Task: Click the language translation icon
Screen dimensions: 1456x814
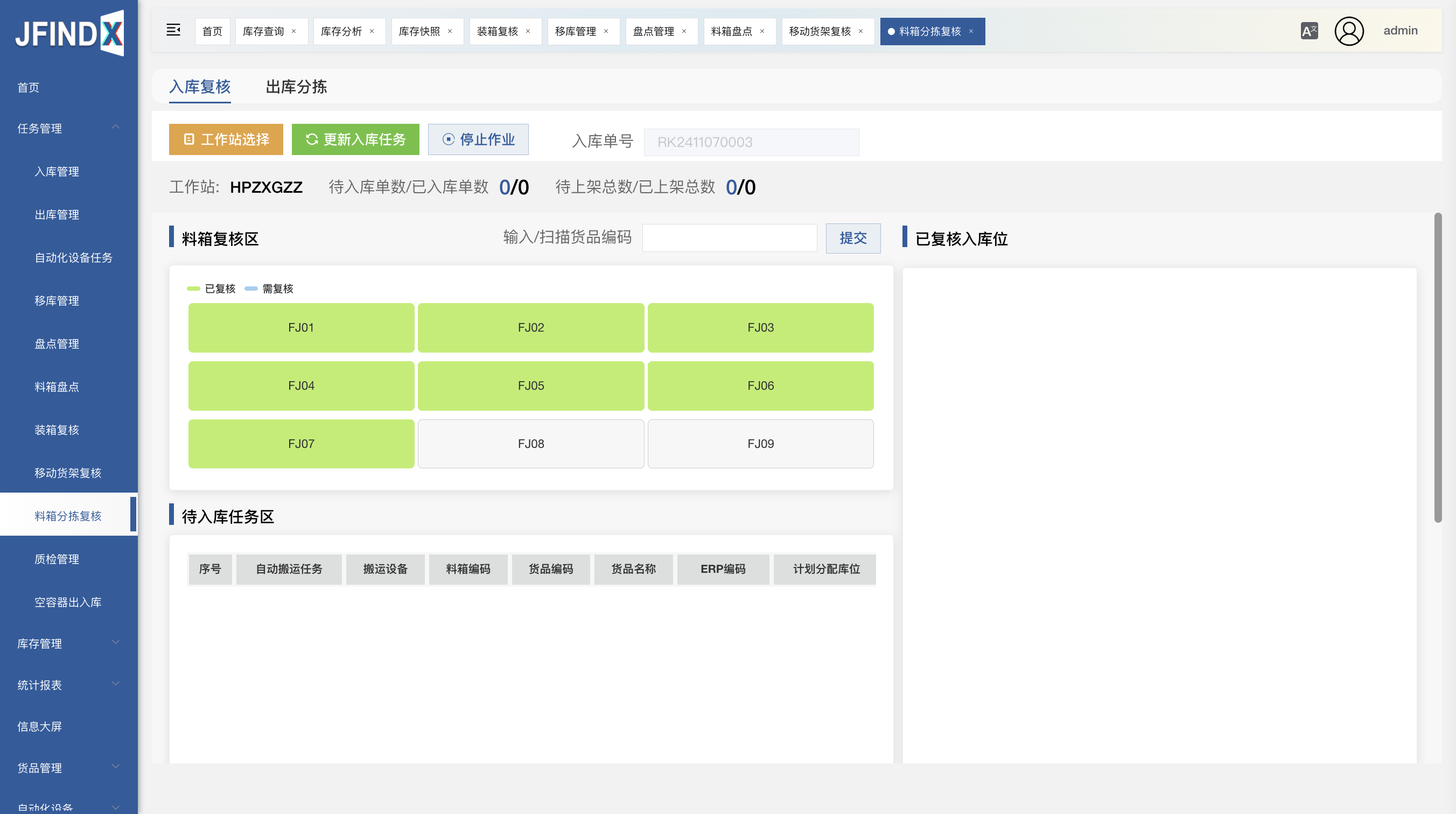Action: [x=1309, y=31]
